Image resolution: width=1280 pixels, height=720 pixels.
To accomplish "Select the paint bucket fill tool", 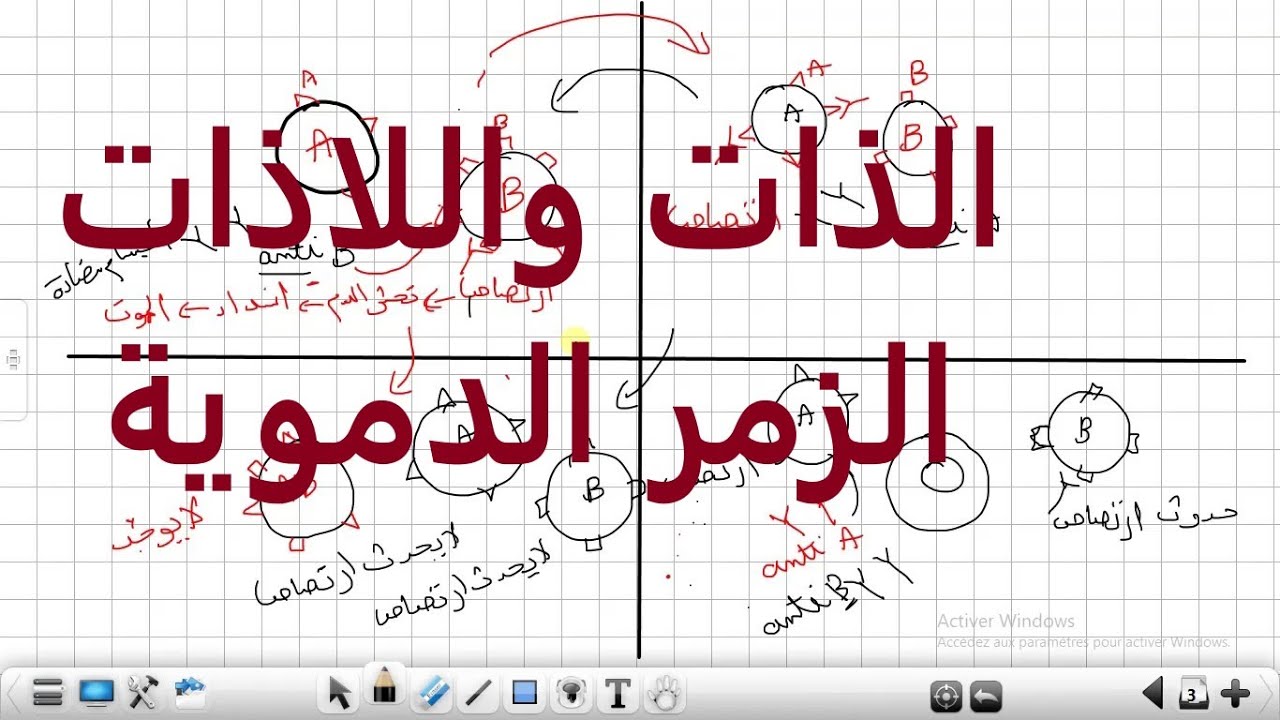I will click(571, 692).
